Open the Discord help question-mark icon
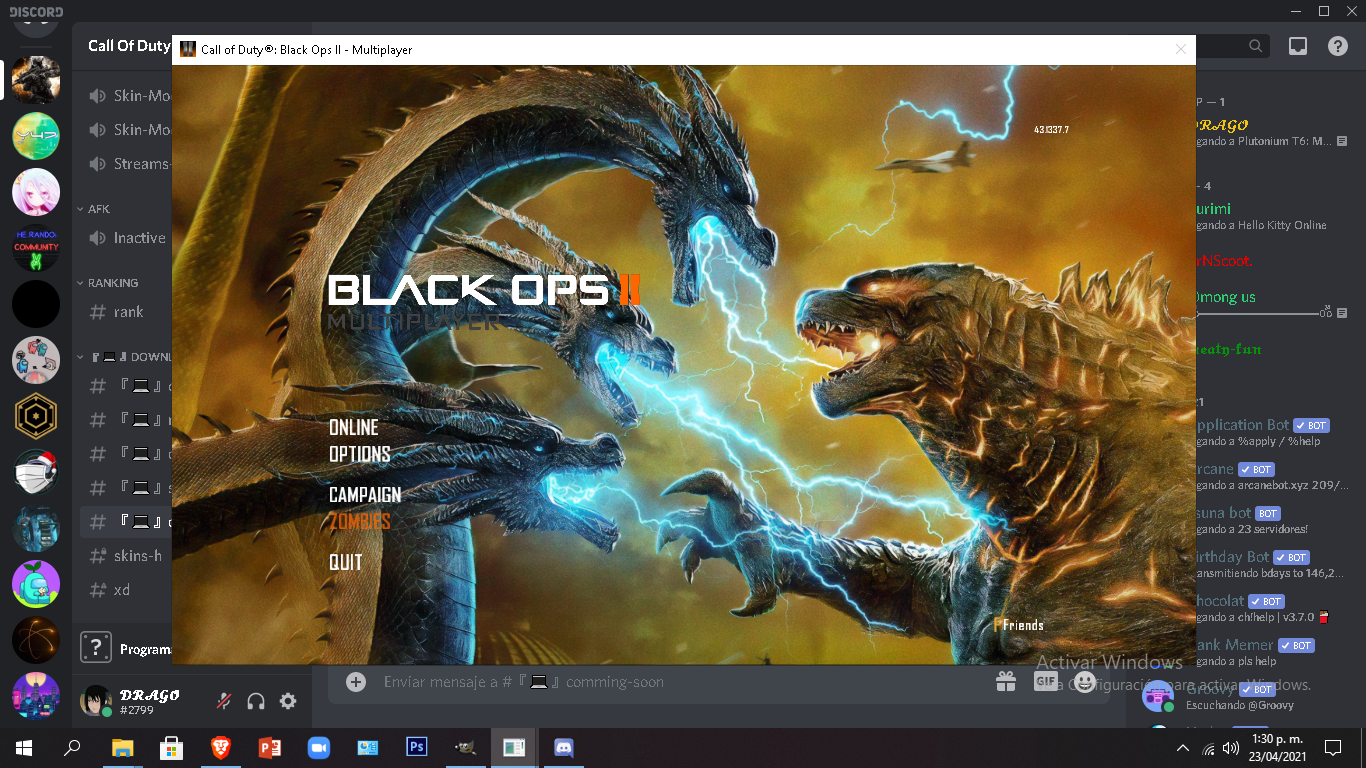 [1337, 46]
